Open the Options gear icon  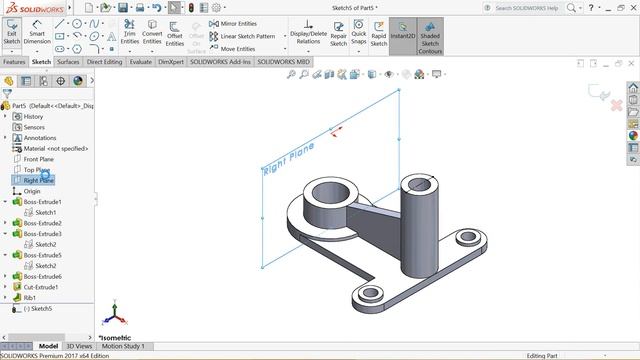216,7
